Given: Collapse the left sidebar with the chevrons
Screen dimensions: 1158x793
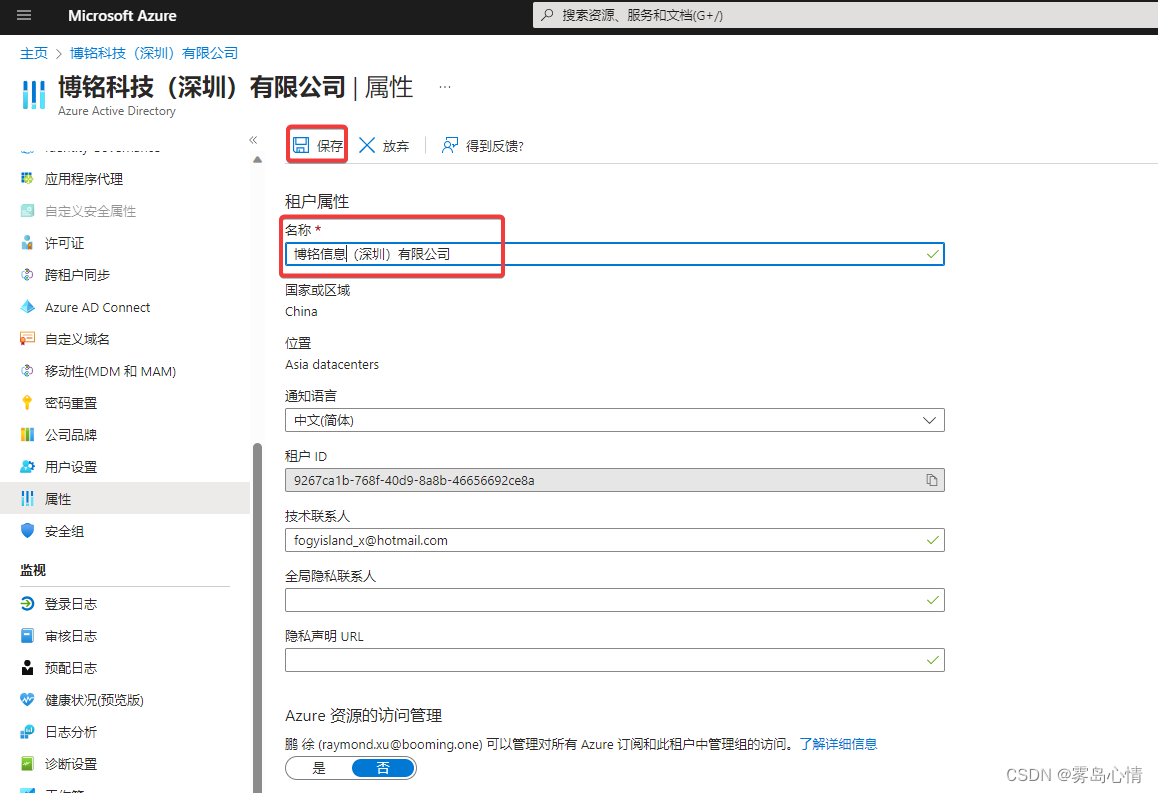Looking at the screenshot, I should coord(253,140).
